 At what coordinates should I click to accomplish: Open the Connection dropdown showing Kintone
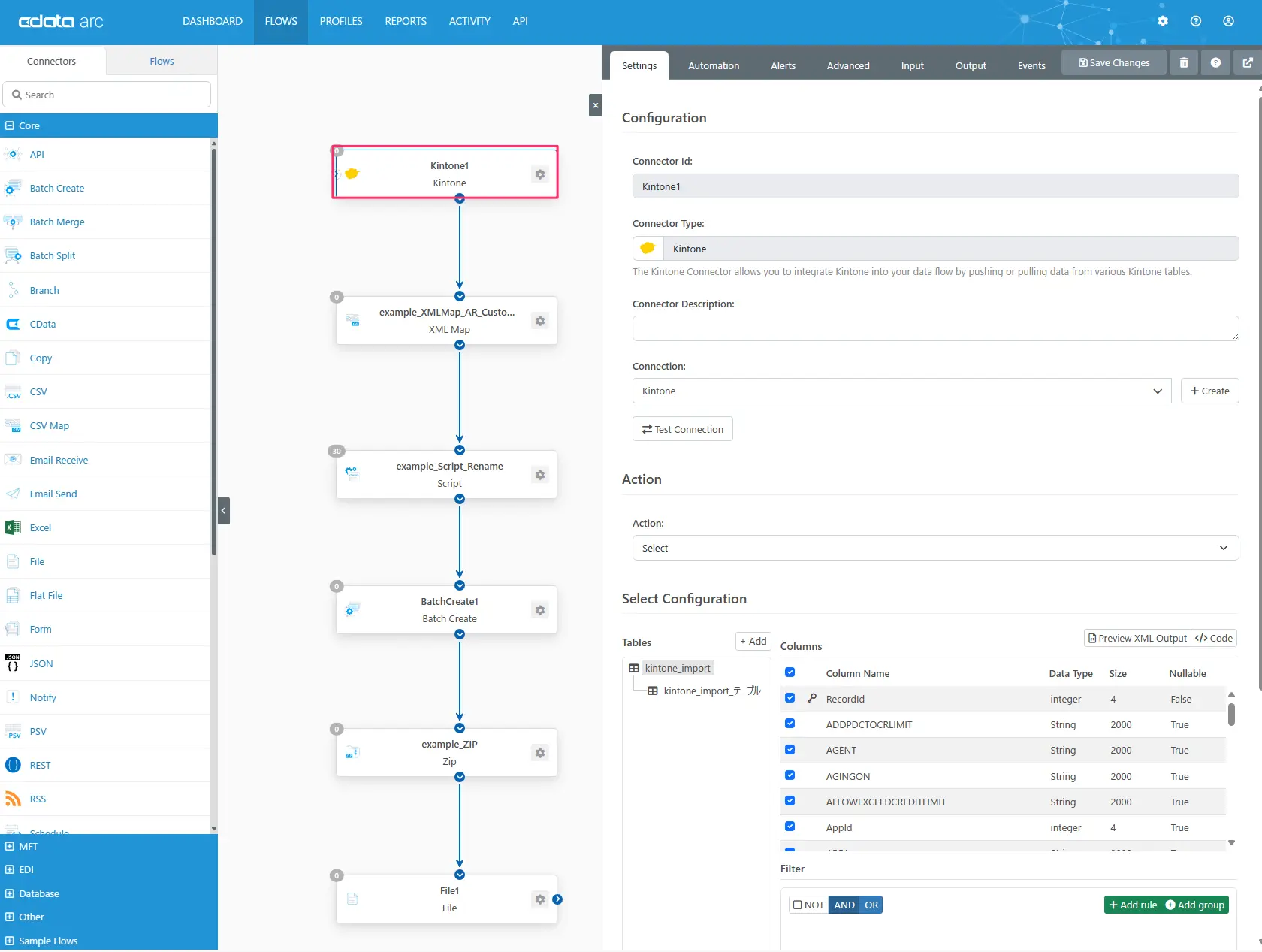[x=901, y=391]
